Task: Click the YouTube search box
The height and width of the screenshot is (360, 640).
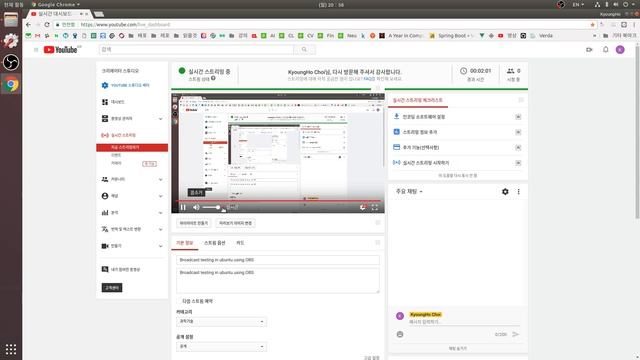Action: point(196,49)
